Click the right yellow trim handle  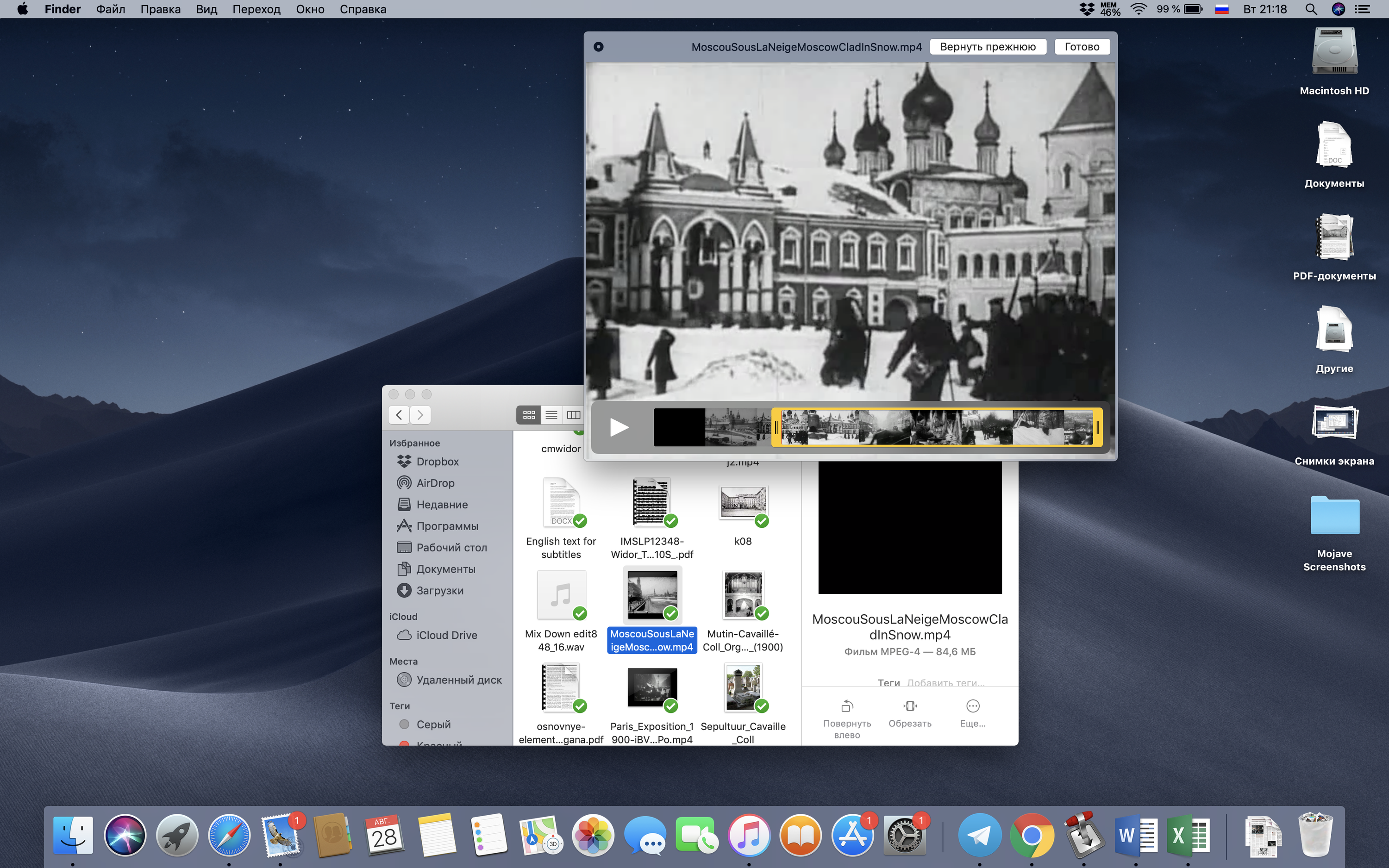coord(1097,427)
